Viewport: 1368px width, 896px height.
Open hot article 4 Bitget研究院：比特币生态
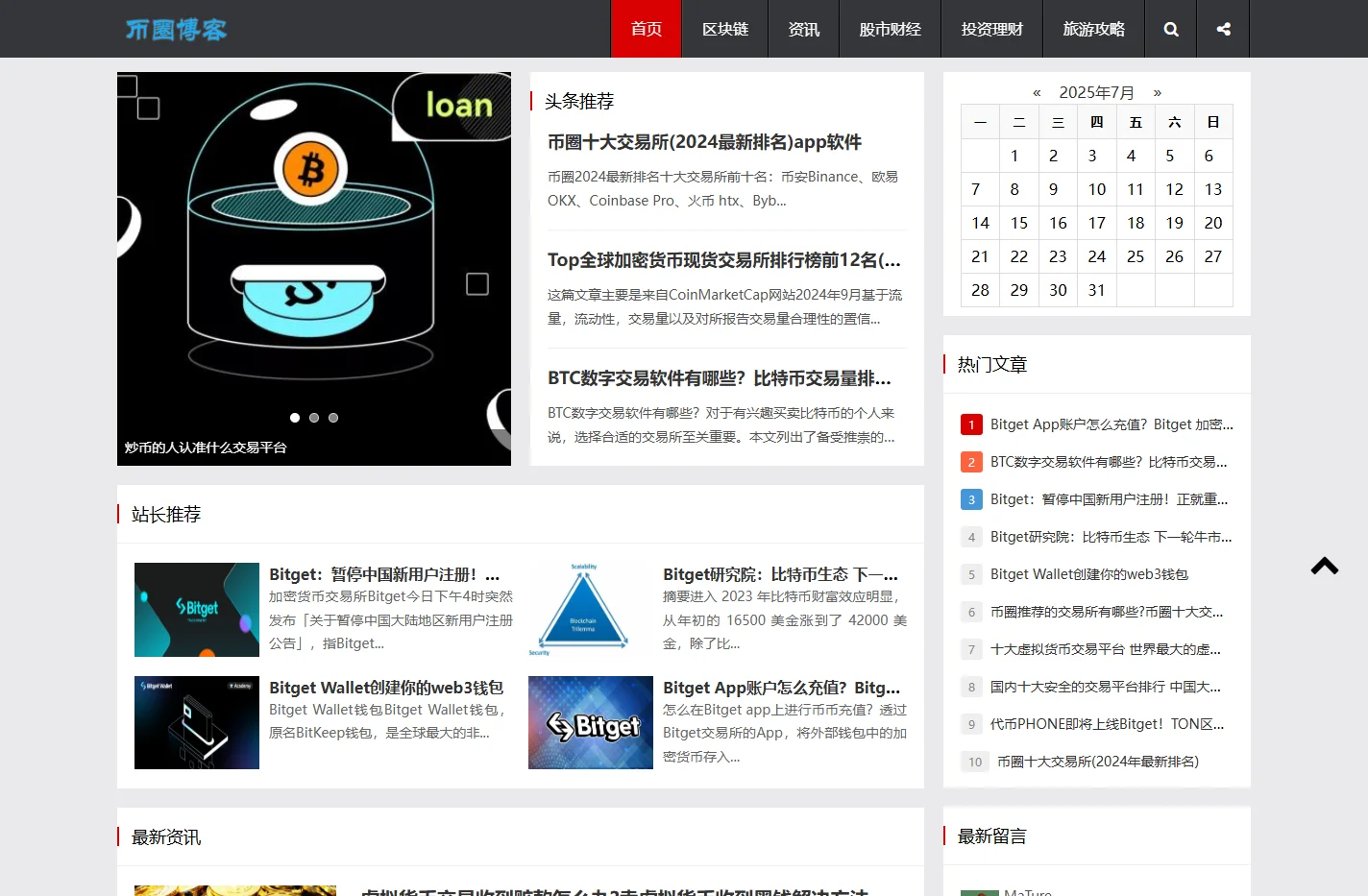[1111, 537]
